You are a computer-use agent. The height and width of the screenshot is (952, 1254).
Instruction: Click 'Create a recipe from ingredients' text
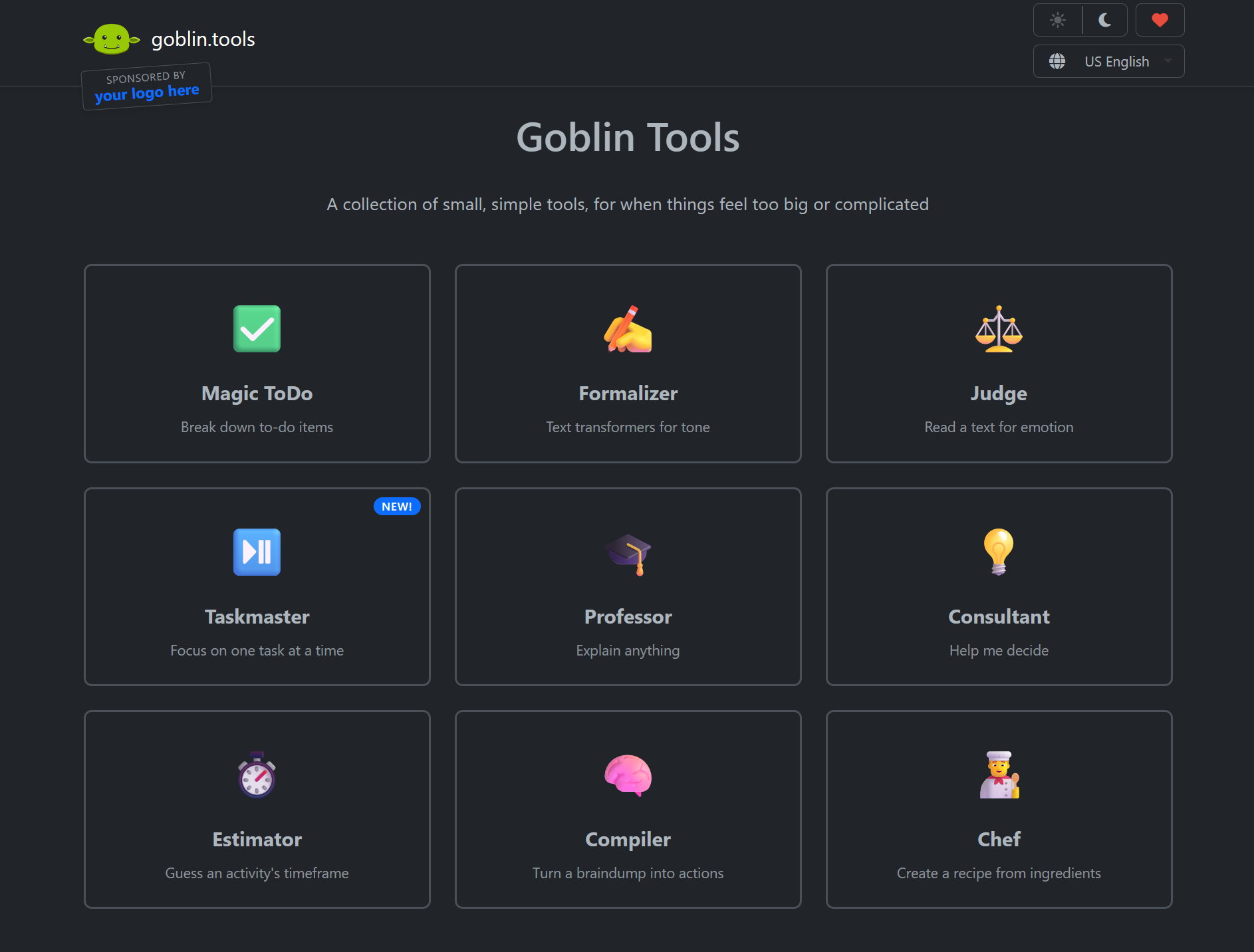coord(999,873)
